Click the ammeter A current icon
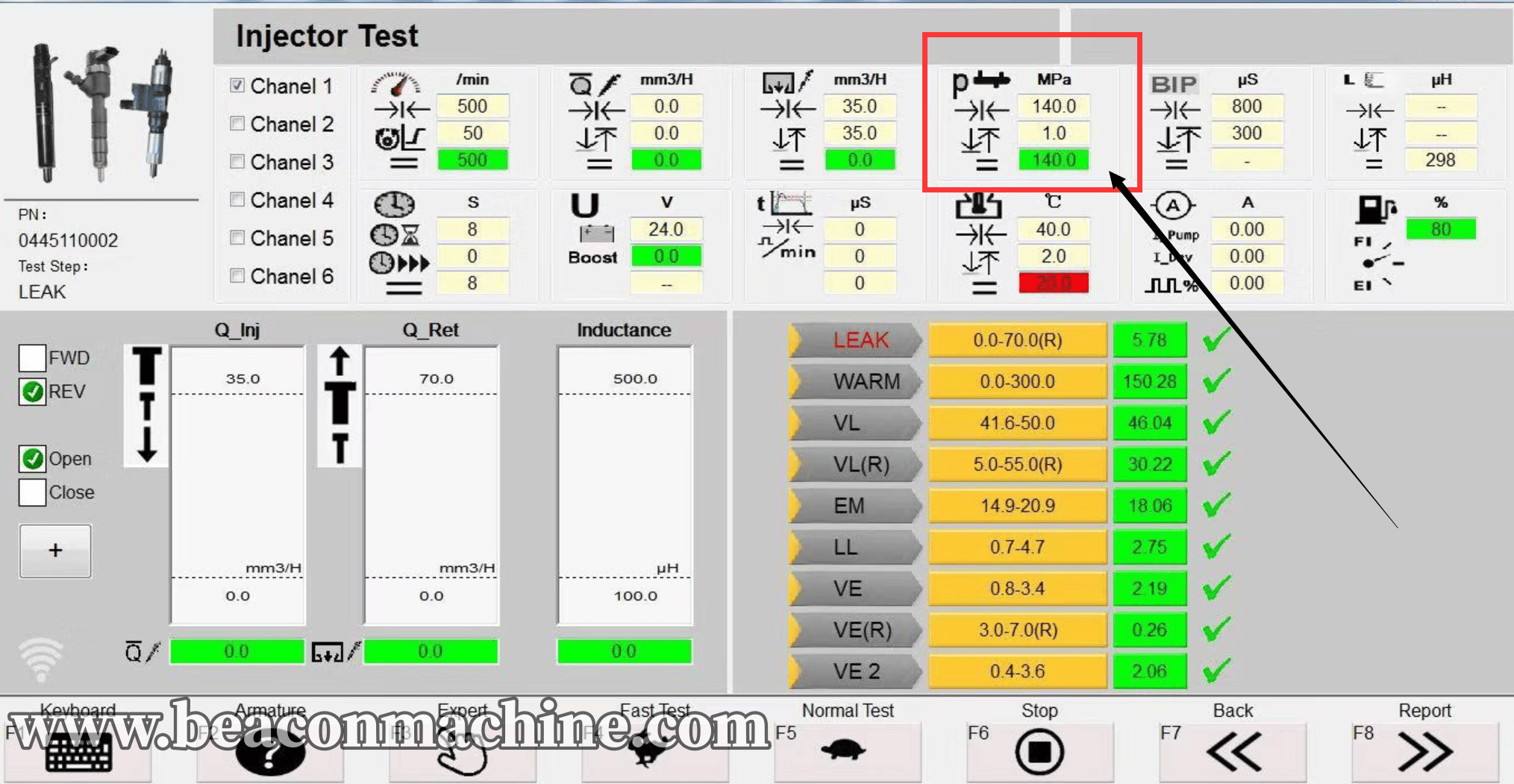The image size is (1514, 784). click(x=1173, y=205)
